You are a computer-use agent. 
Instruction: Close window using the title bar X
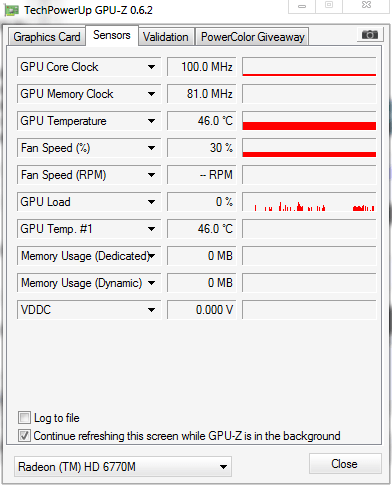[x=367, y=5]
